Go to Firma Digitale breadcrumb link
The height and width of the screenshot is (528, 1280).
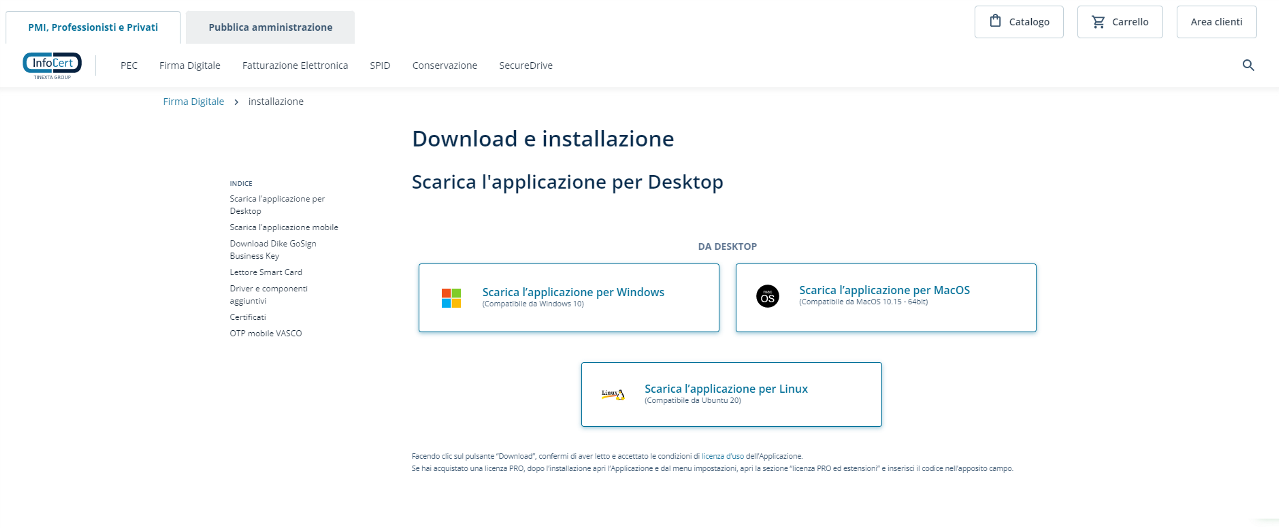(193, 102)
